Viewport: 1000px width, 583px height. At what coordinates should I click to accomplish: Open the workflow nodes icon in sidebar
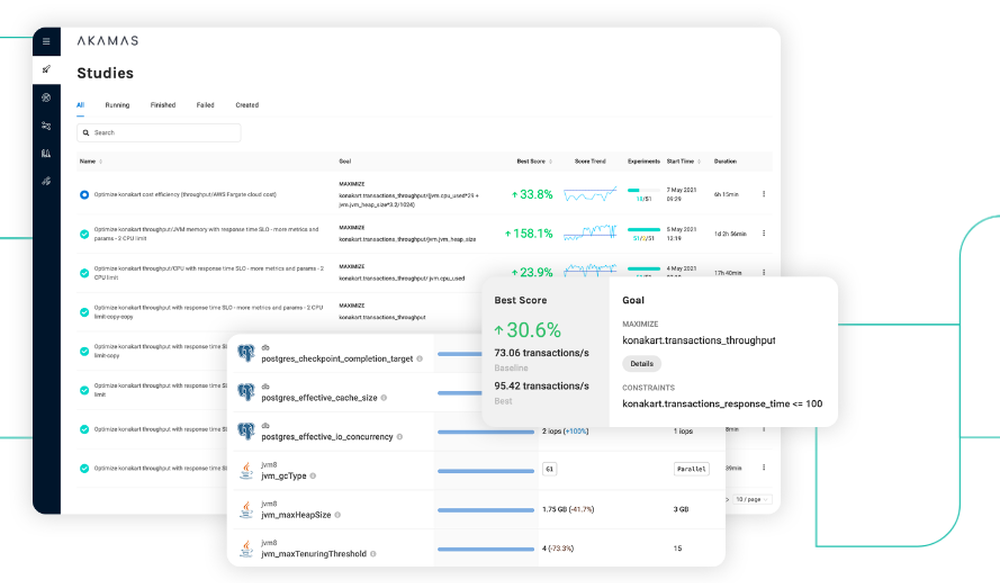46,126
